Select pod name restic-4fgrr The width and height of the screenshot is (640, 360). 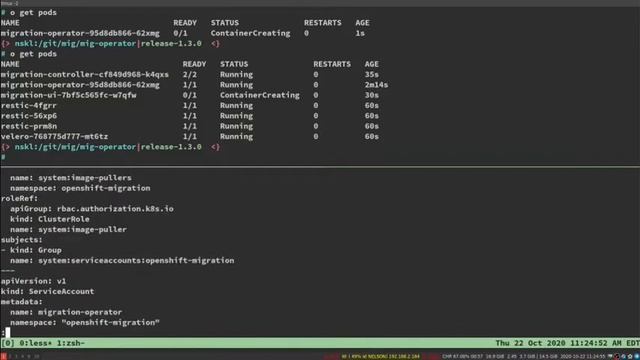[29, 106]
